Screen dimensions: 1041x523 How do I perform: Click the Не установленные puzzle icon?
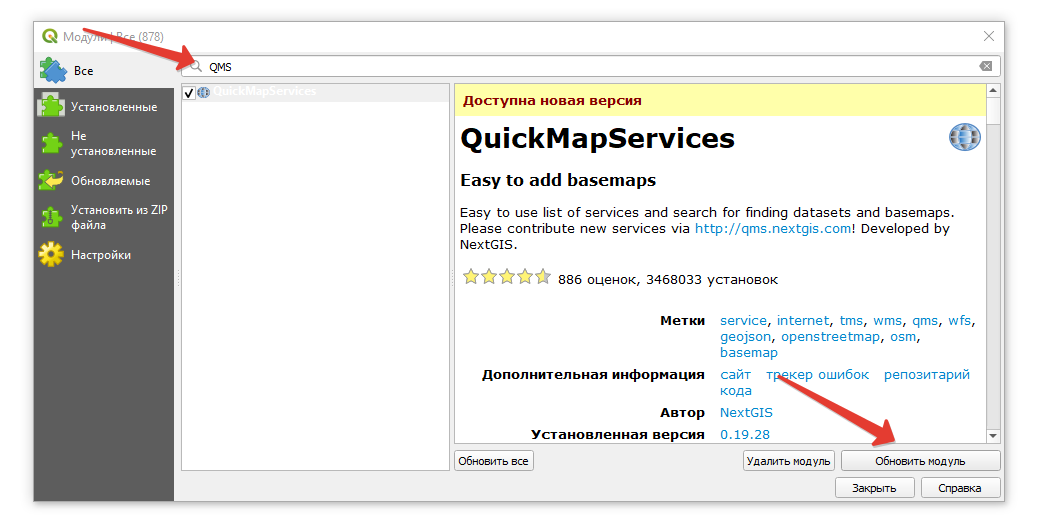tap(51, 143)
